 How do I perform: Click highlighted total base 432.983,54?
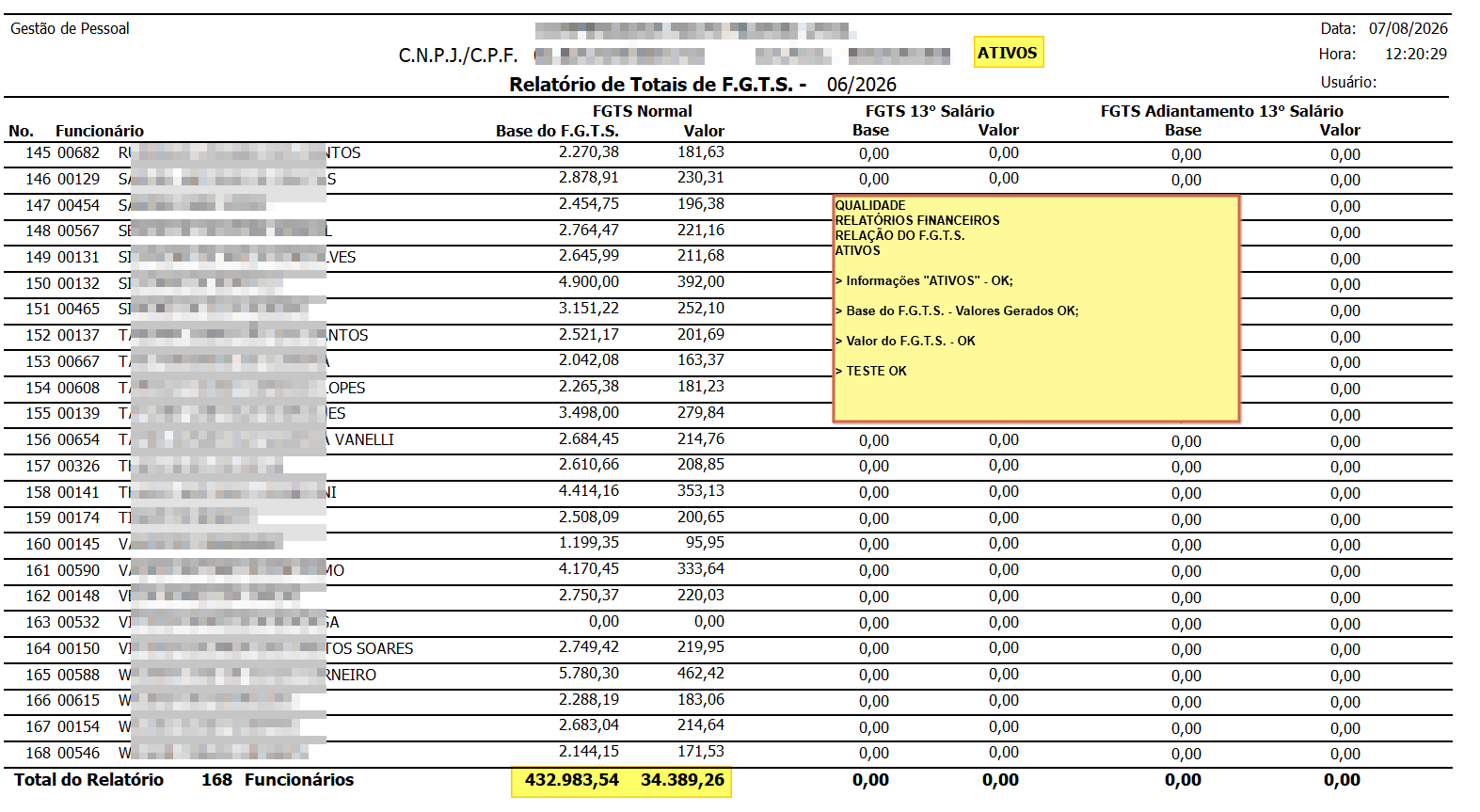click(x=571, y=779)
